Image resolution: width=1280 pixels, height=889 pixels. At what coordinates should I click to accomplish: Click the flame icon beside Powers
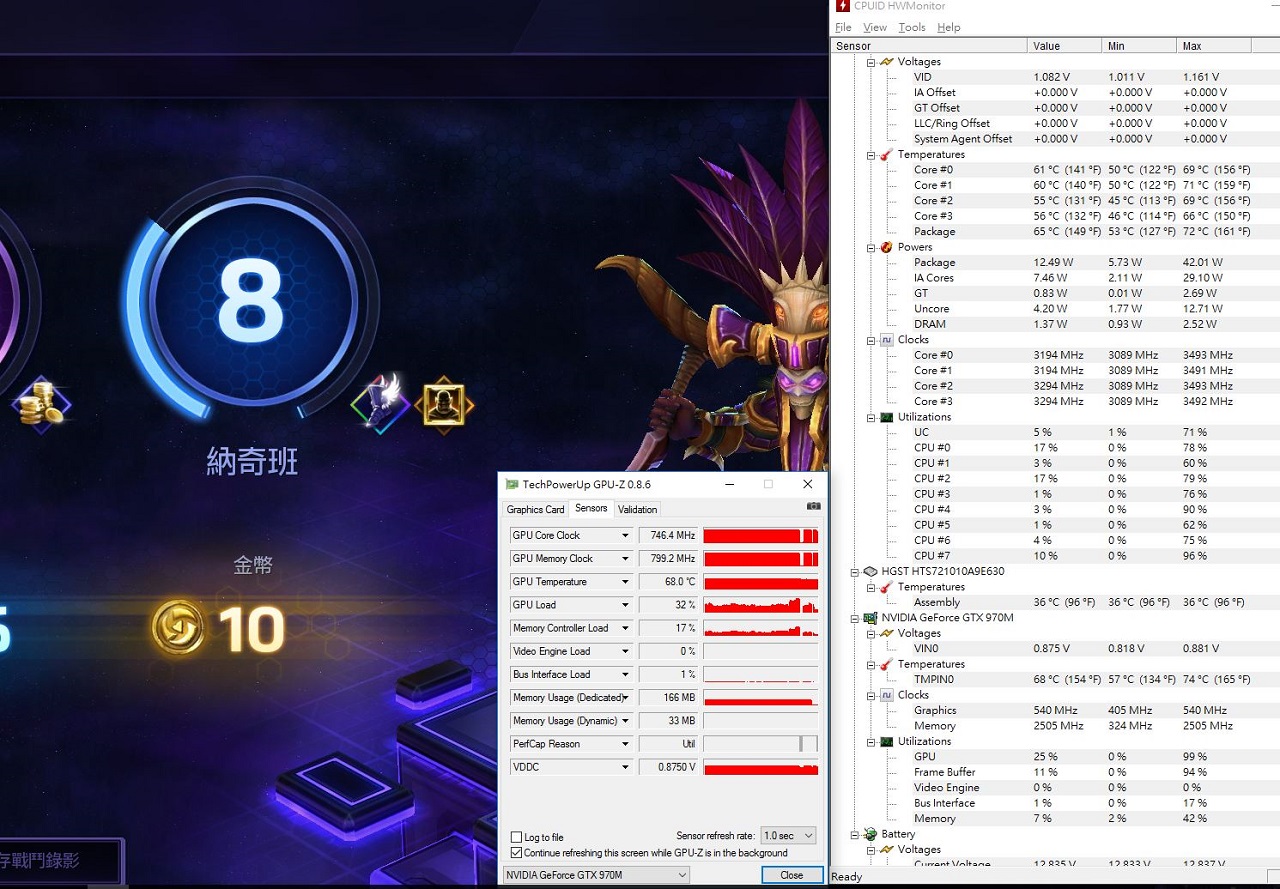886,247
